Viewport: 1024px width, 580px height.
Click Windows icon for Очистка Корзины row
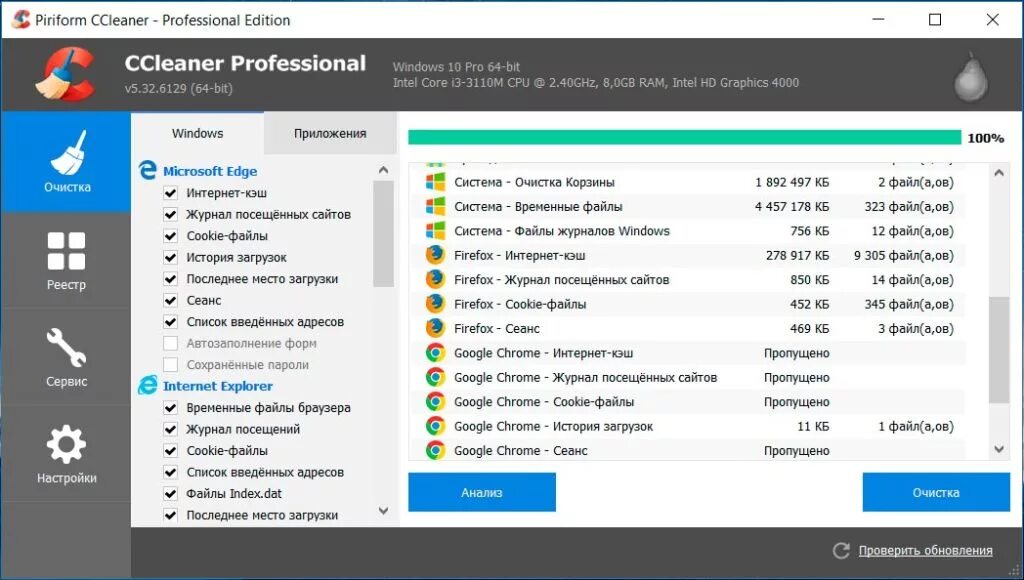click(435, 182)
